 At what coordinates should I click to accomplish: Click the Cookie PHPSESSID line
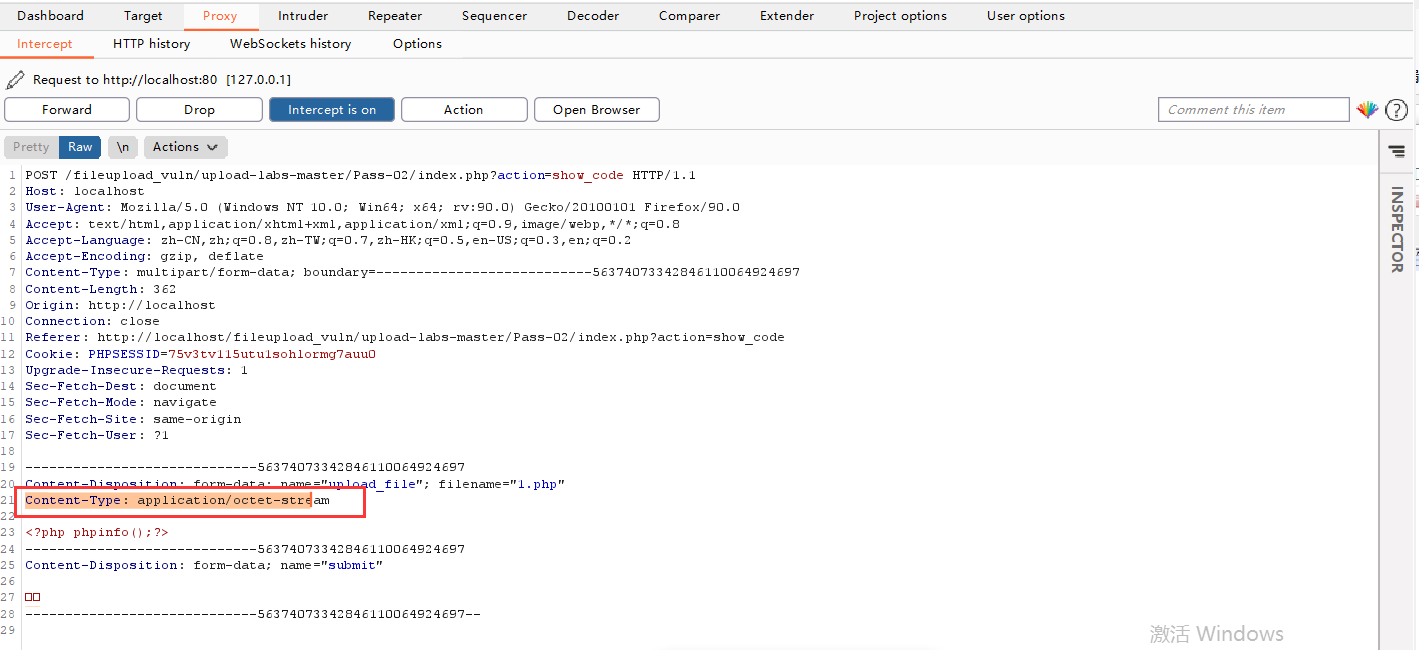coord(201,354)
